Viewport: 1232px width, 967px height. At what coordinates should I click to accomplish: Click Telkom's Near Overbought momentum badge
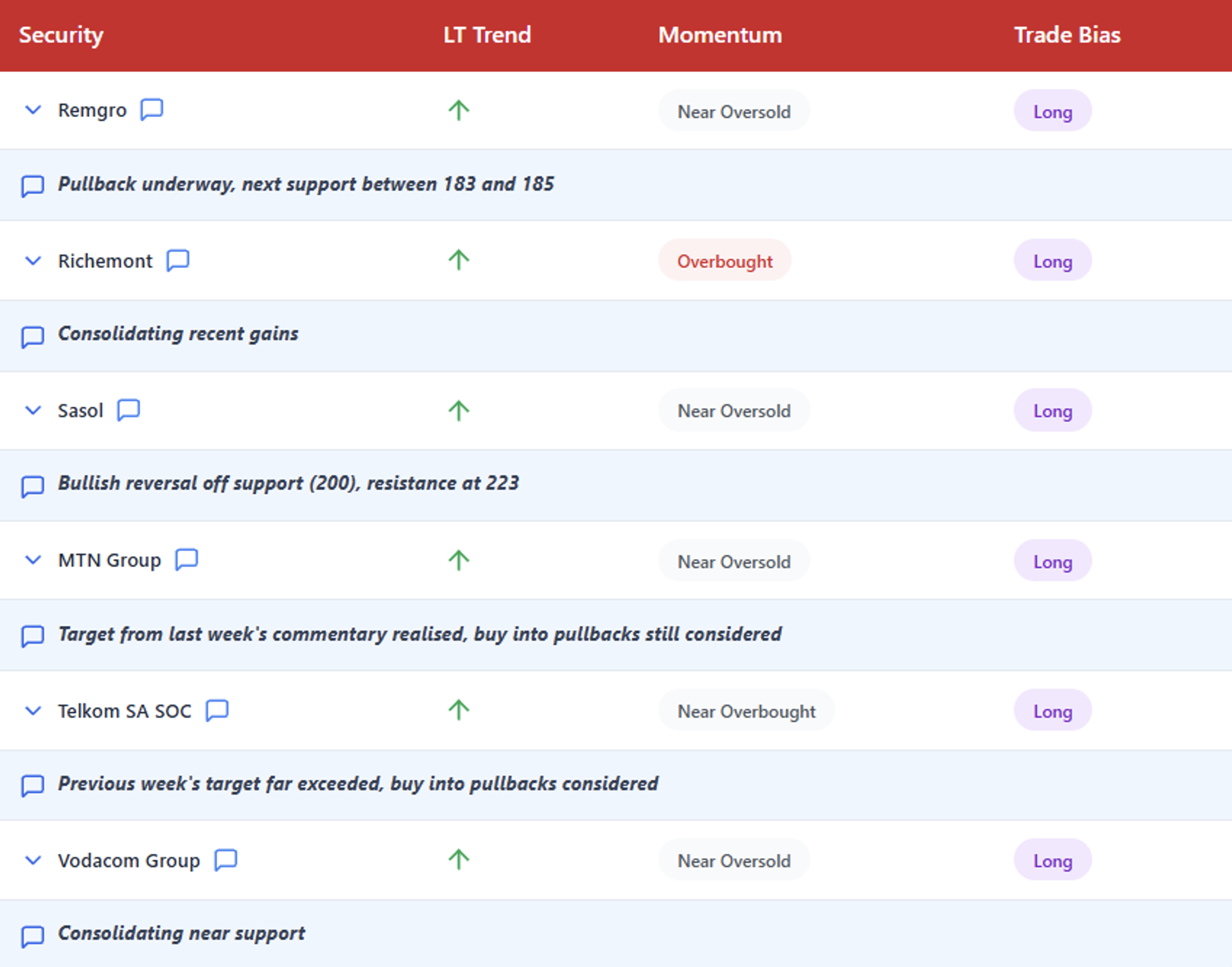click(746, 711)
